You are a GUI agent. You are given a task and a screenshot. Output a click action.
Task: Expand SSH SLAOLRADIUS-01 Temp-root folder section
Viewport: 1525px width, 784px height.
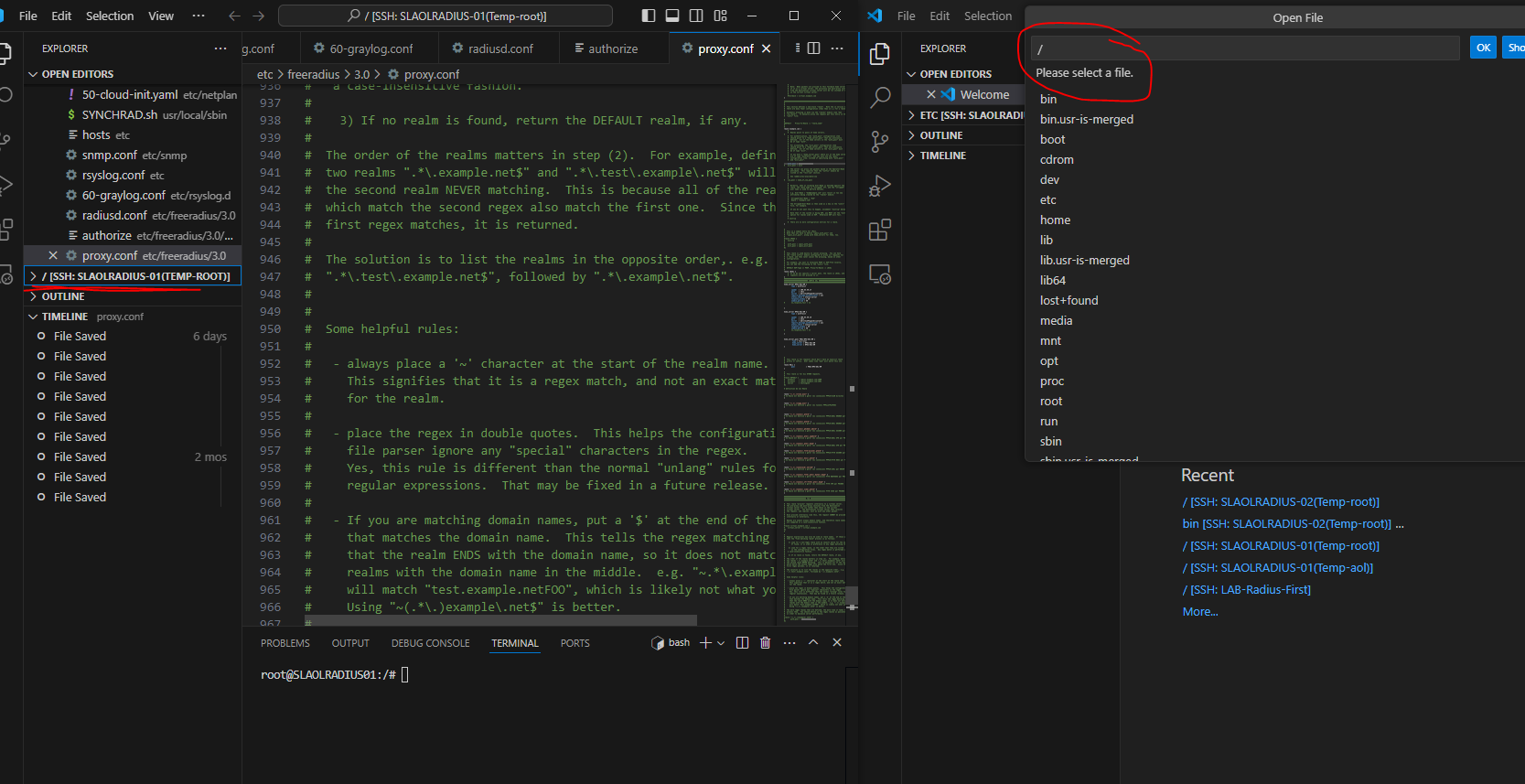coord(133,276)
